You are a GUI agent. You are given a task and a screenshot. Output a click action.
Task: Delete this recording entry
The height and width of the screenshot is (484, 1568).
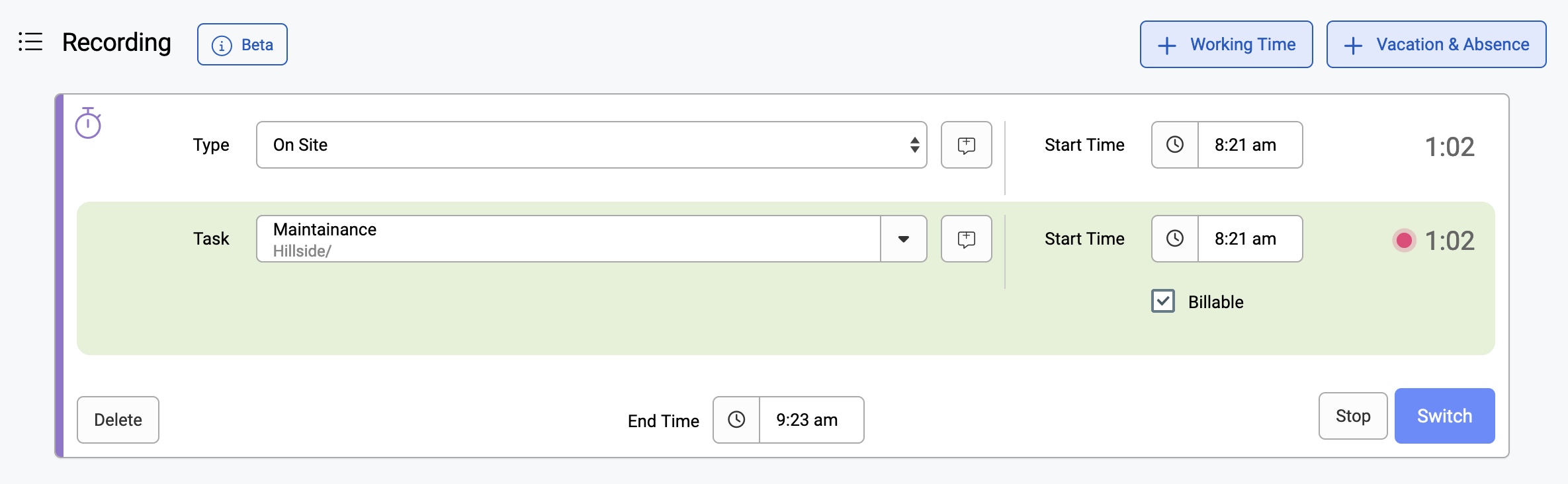[x=118, y=420]
